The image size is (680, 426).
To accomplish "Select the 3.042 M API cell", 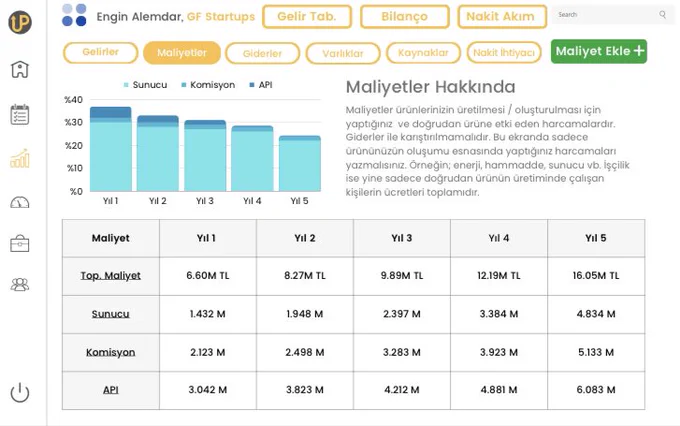I will click(208, 390).
